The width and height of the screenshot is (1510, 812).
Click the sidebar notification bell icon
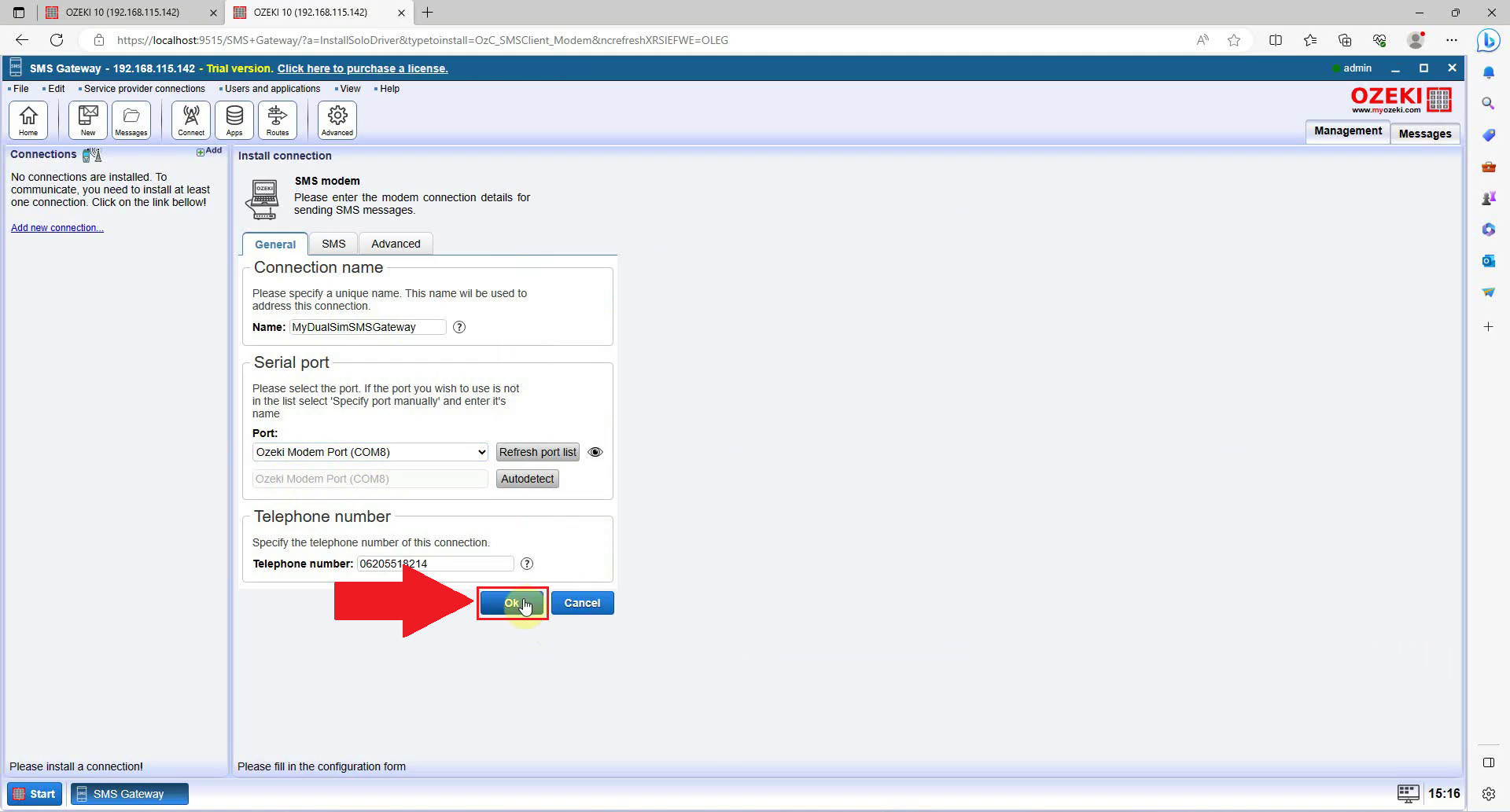click(x=1488, y=72)
